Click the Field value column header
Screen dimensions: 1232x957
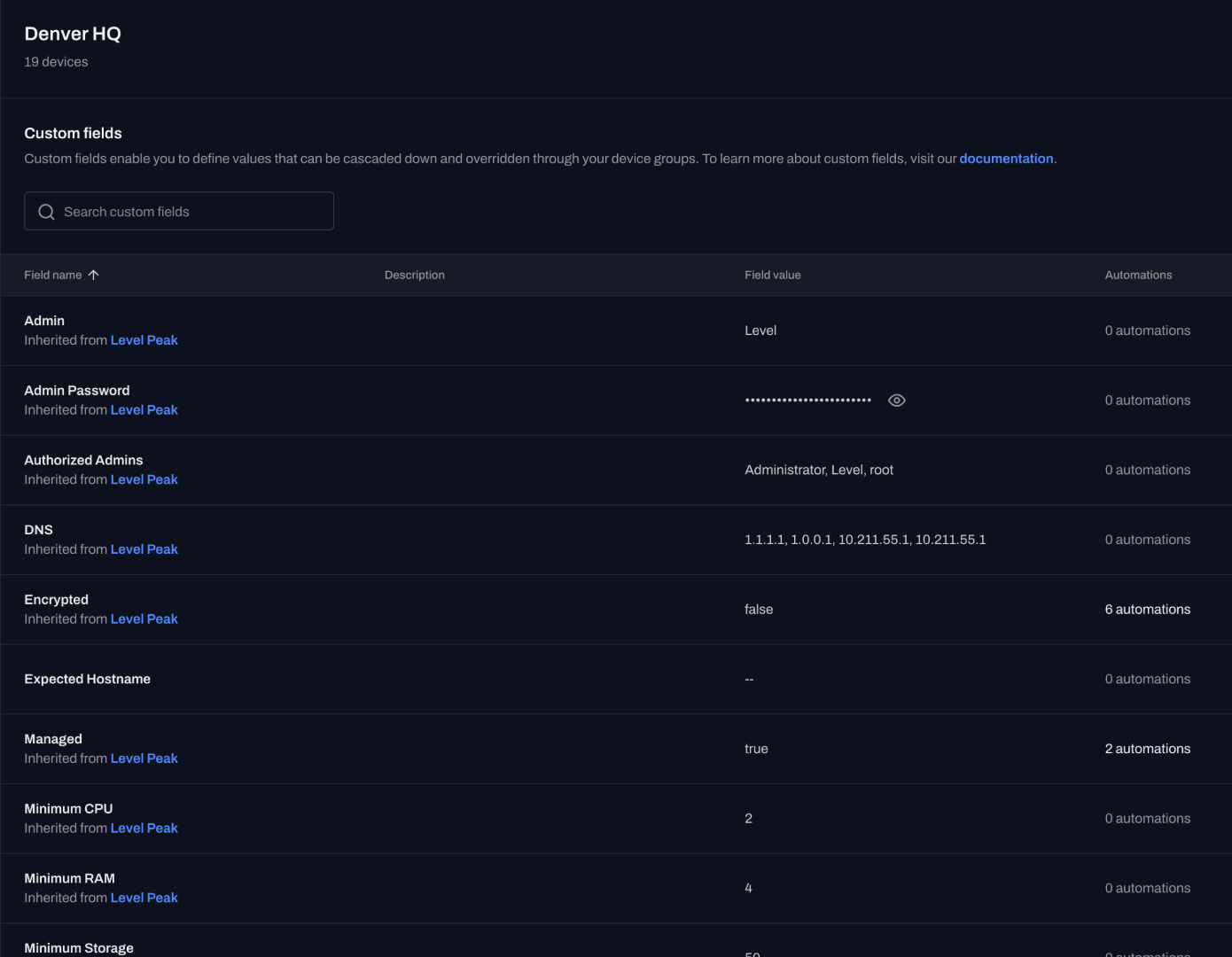(773, 275)
